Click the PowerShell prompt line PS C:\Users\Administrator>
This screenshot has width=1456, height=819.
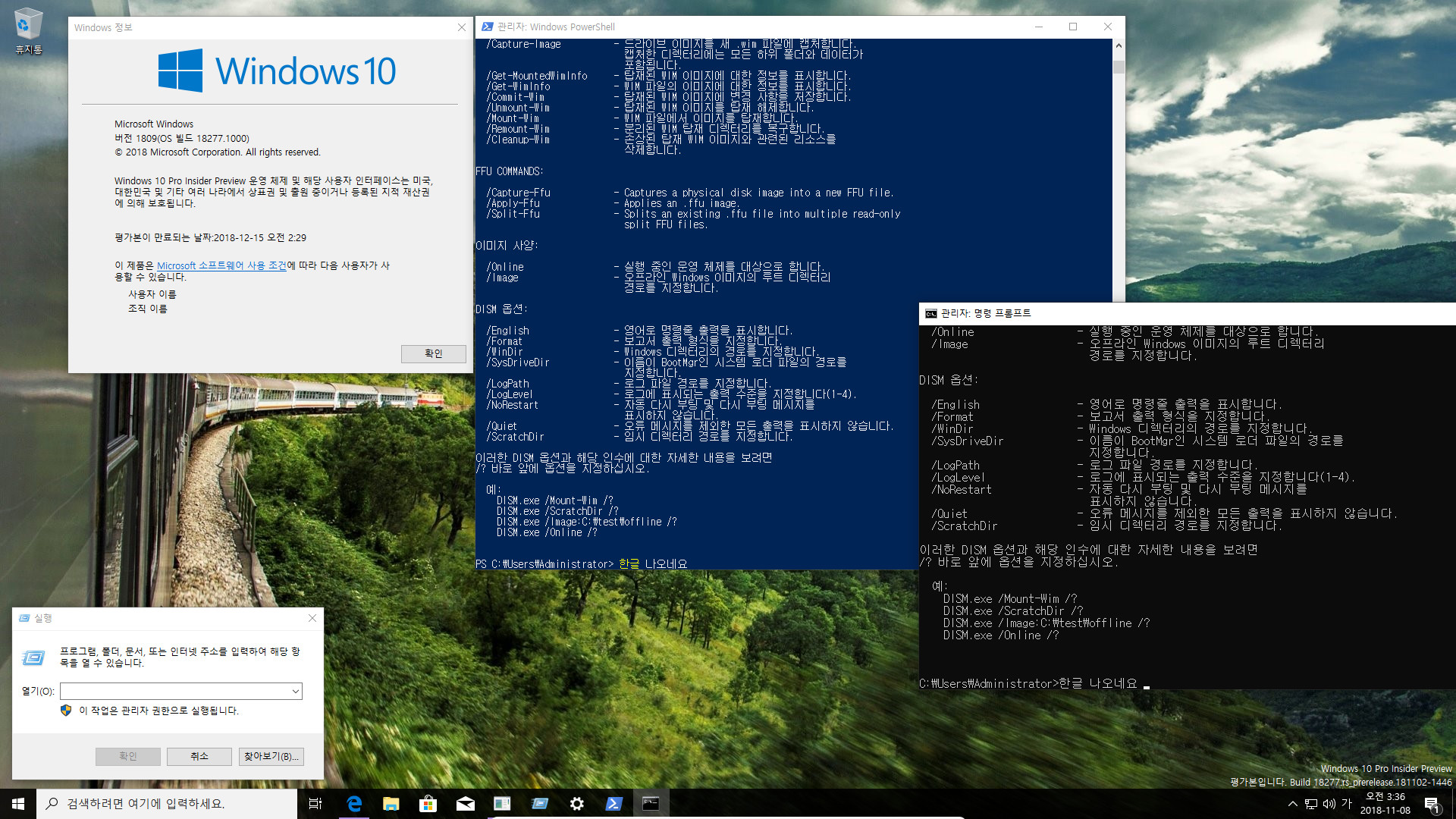pyautogui.click(x=544, y=564)
